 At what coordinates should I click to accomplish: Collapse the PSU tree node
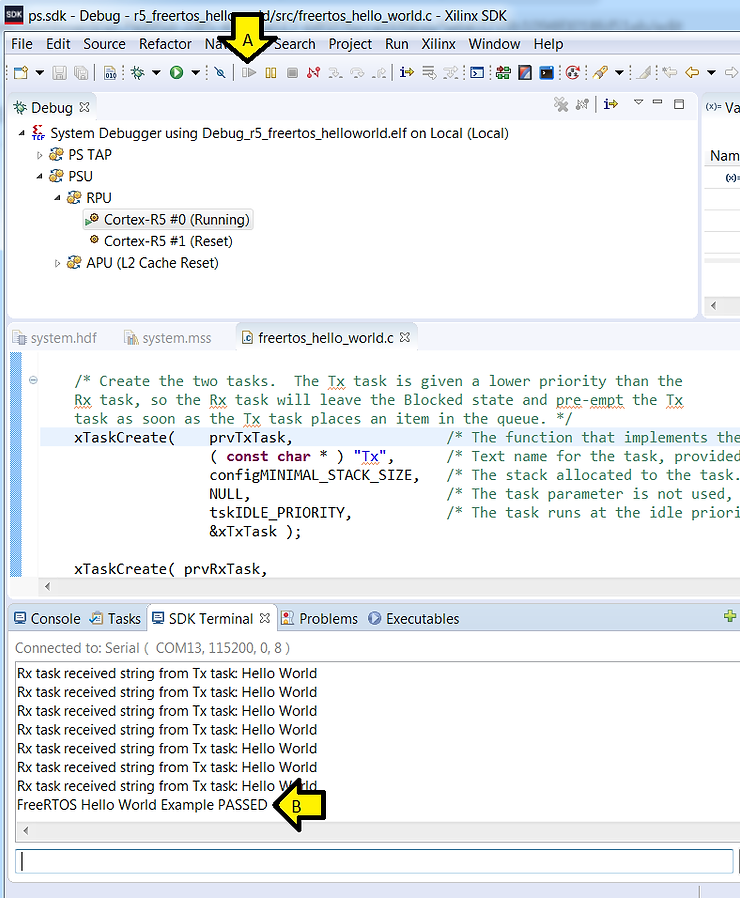[40, 176]
